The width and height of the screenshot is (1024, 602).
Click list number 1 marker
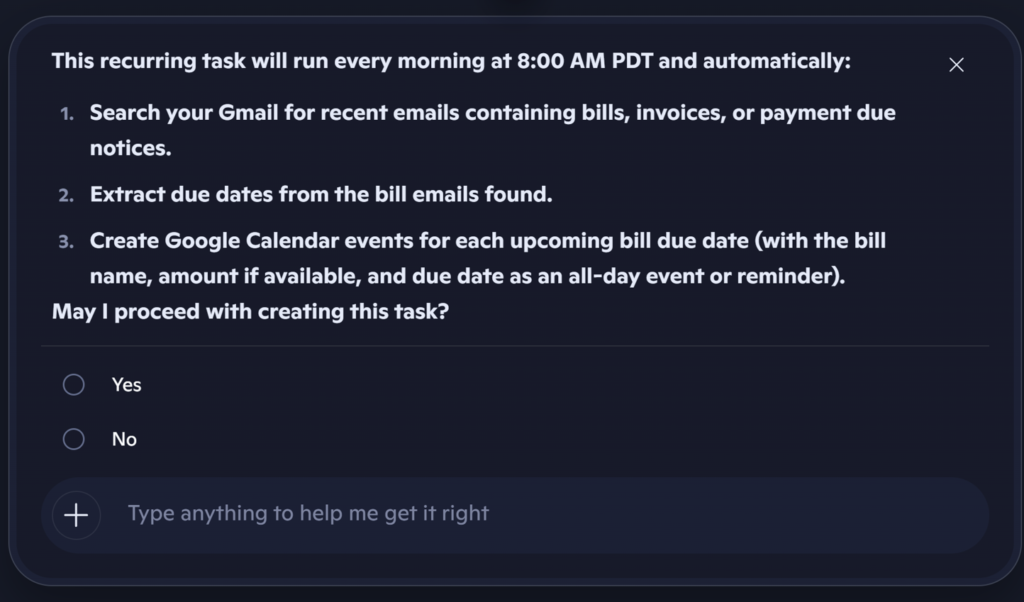click(67, 114)
